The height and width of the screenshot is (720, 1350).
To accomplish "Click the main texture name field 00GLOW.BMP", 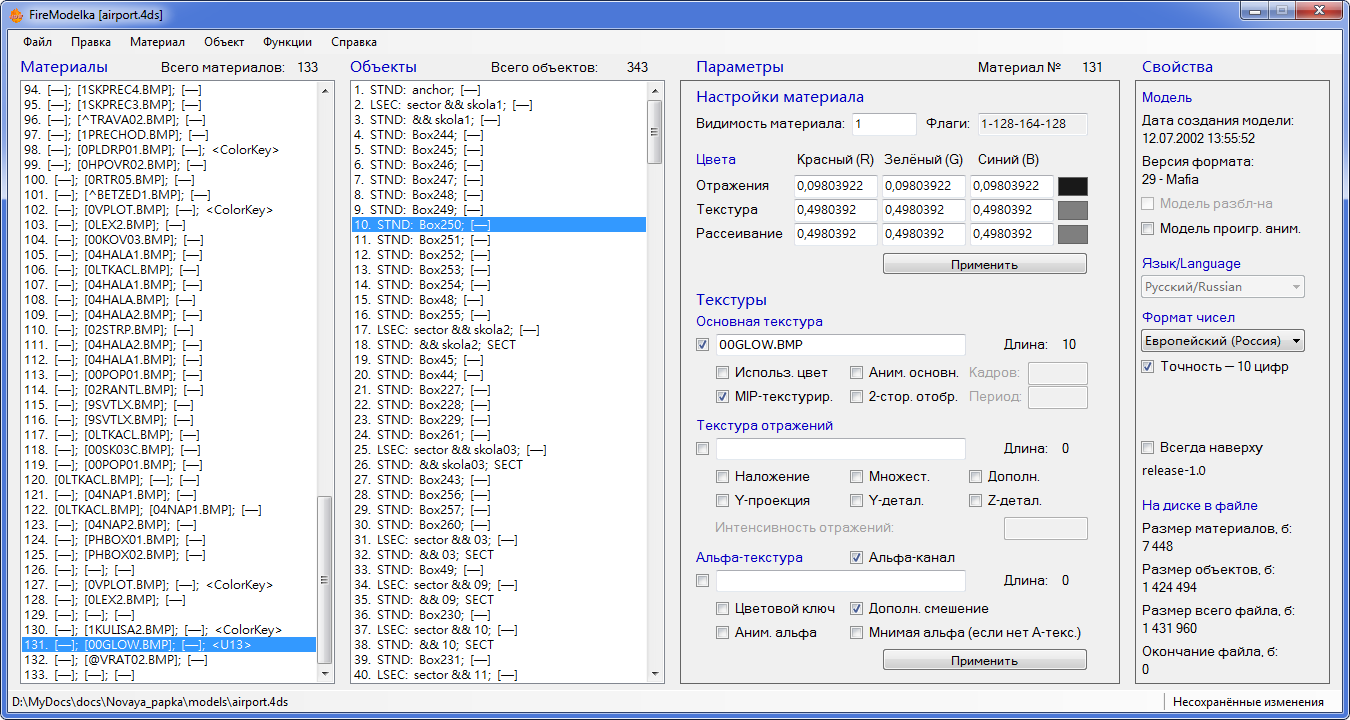I will [x=840, y=345].
